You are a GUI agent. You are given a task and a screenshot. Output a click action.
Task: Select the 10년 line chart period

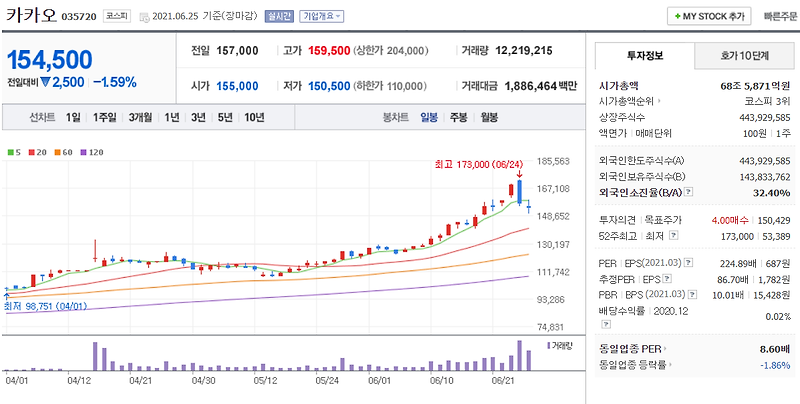(x=254, y=117)
